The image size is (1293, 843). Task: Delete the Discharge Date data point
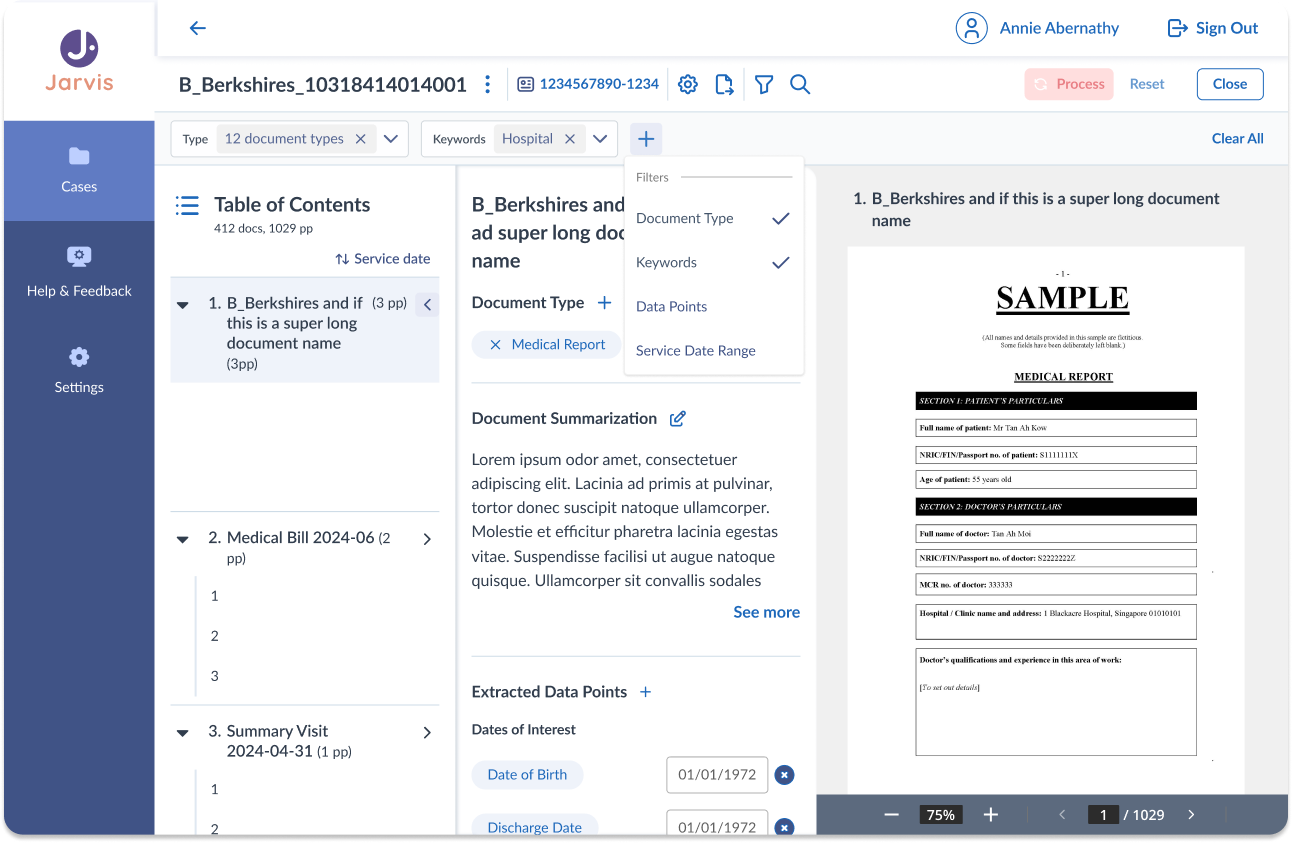tap(785, 827)
